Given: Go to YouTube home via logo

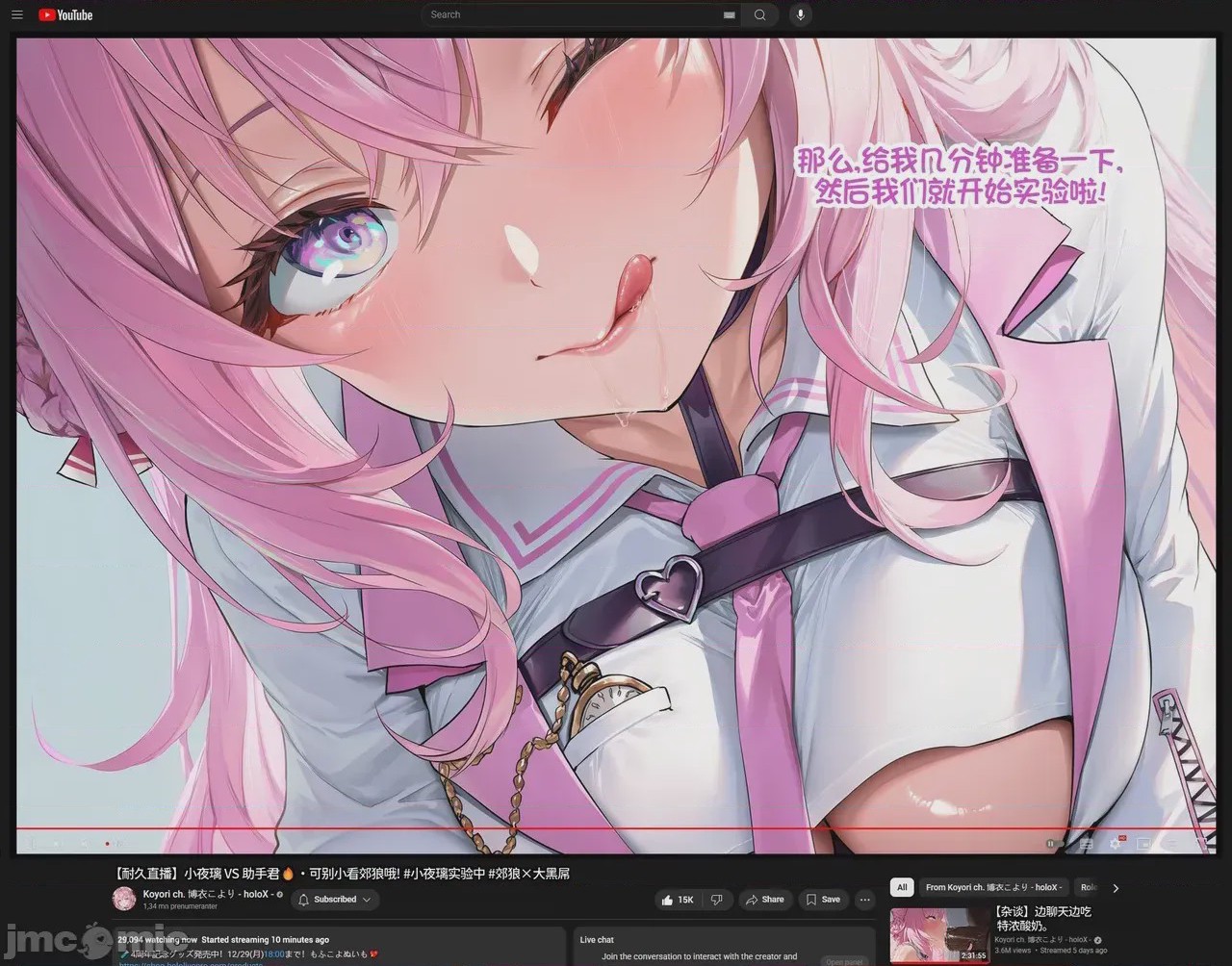Looking at the screenshot, I should [x=65, y=14].
